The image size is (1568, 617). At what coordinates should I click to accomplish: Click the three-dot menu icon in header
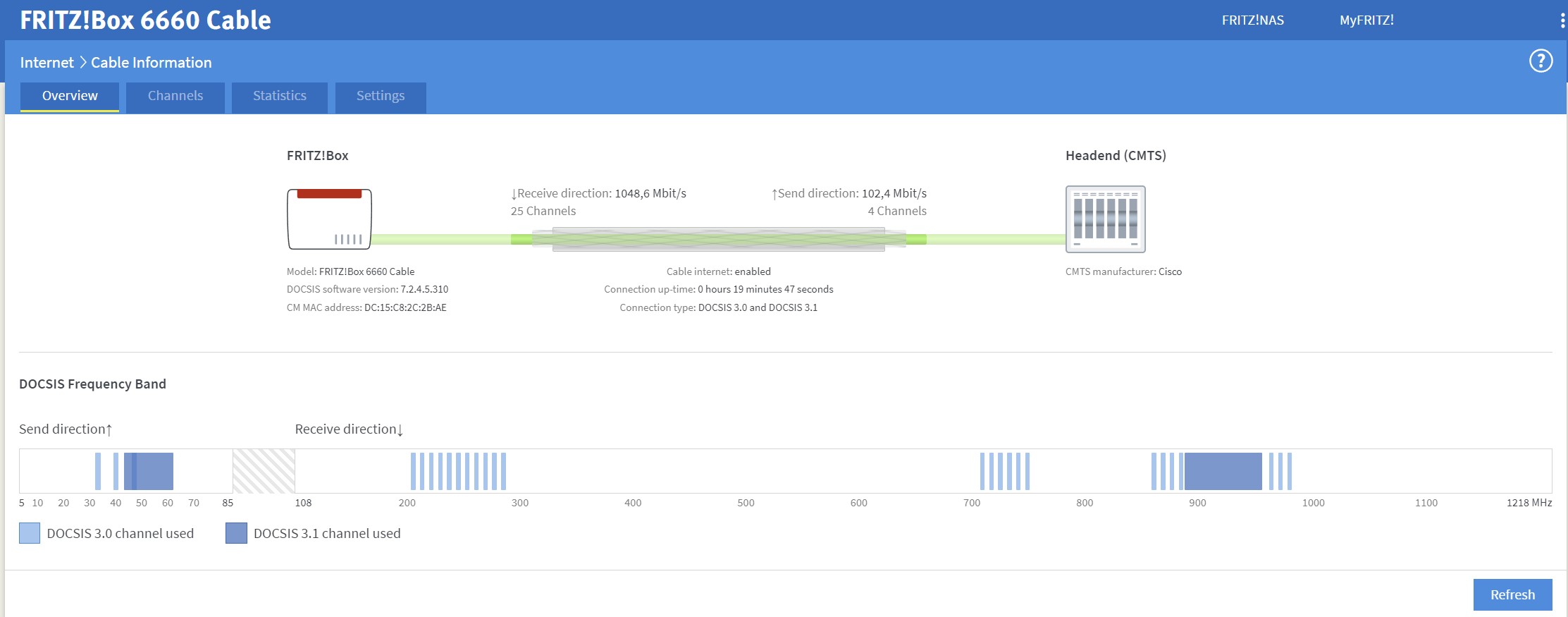pos(1562,20)
